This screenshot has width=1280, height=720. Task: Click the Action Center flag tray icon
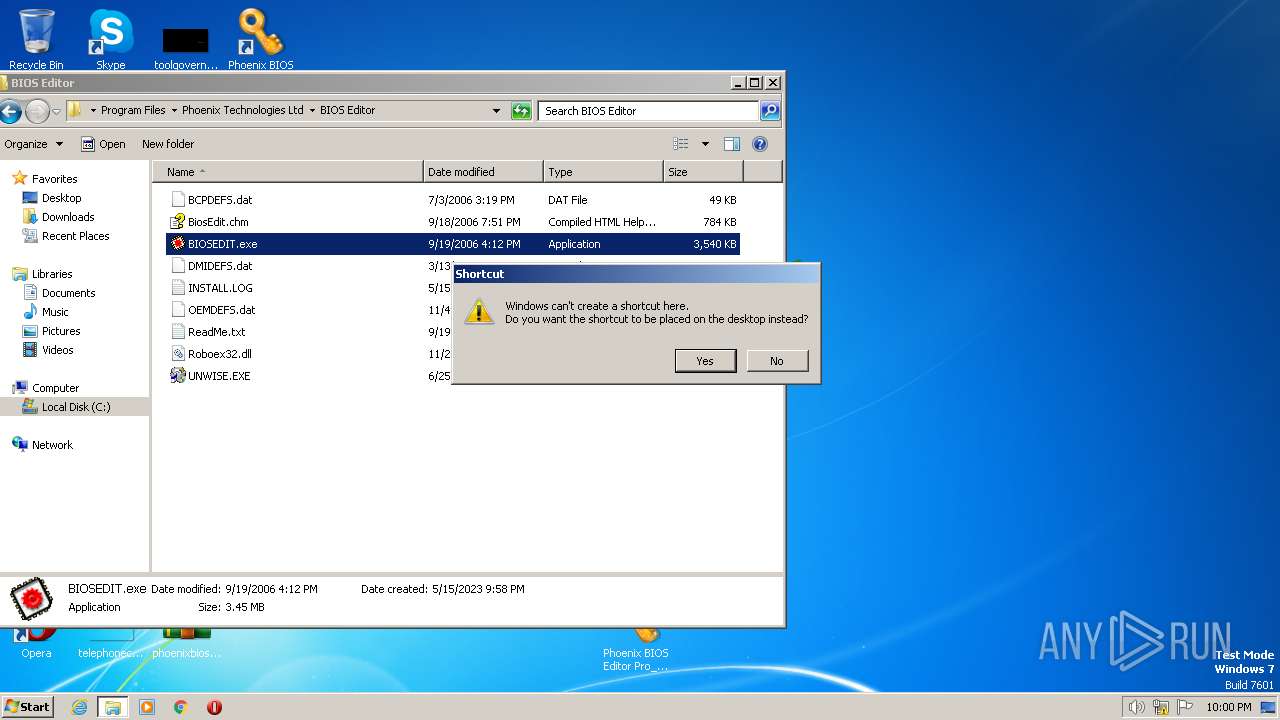pyautogui.click(x=1185, y=707)
